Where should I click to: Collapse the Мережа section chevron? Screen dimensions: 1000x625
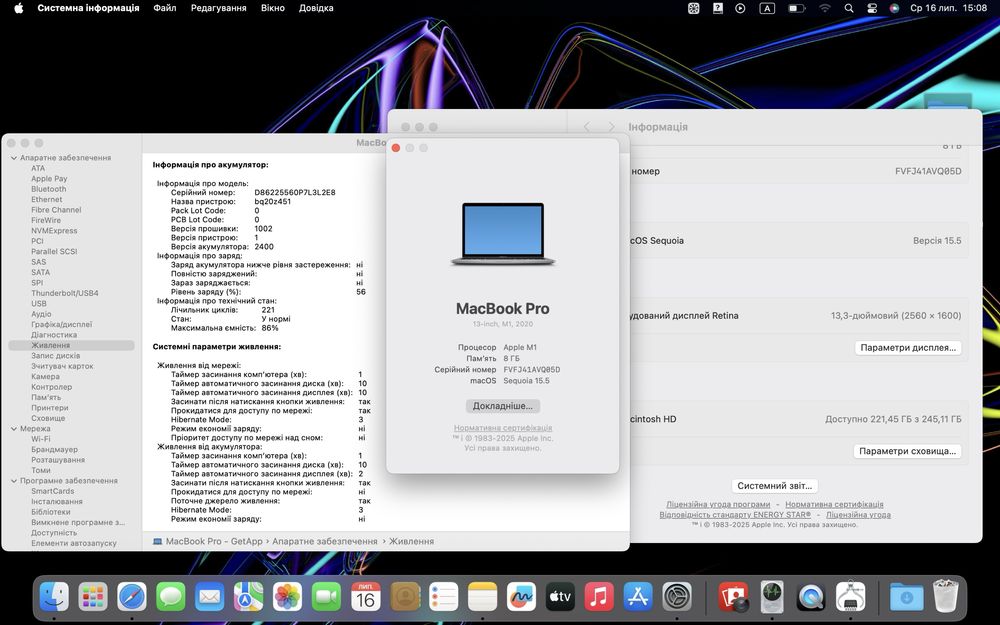point(14,429)
